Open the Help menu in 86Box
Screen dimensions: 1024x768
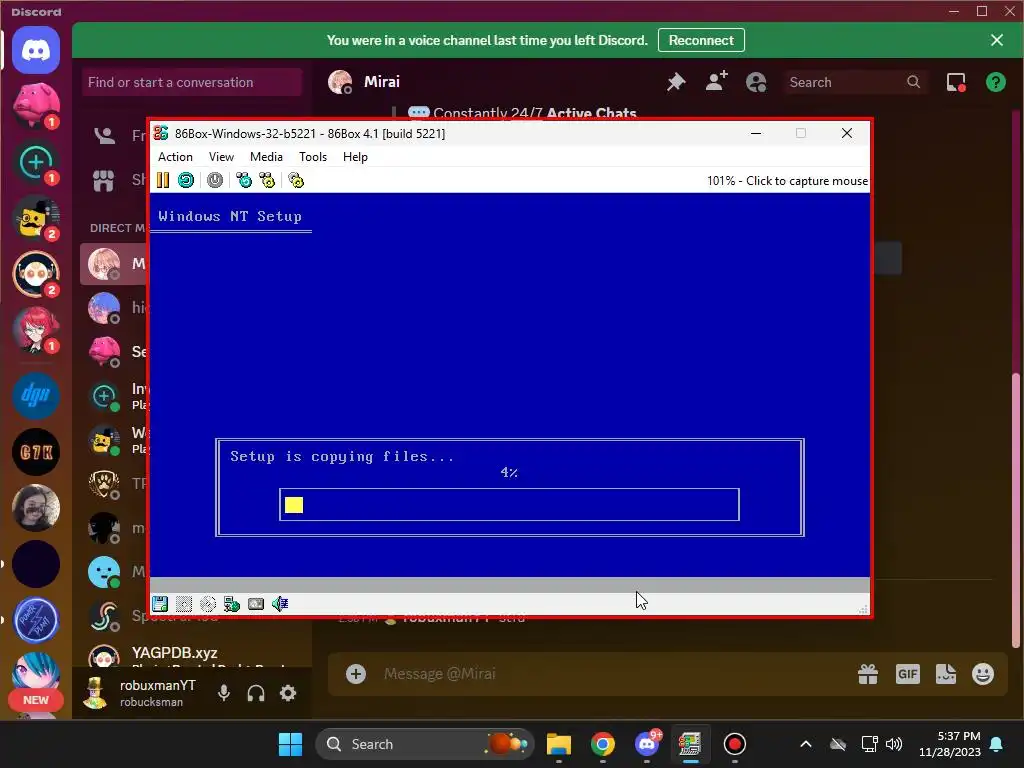click(355, 157)
